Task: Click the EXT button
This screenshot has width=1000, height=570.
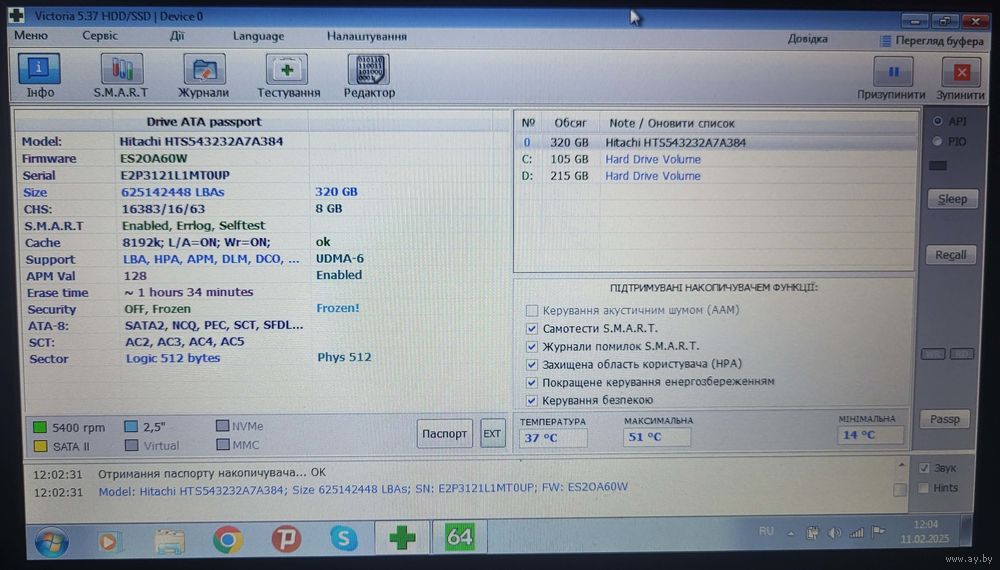Action: pyautogui.click(x=492, y=434)
